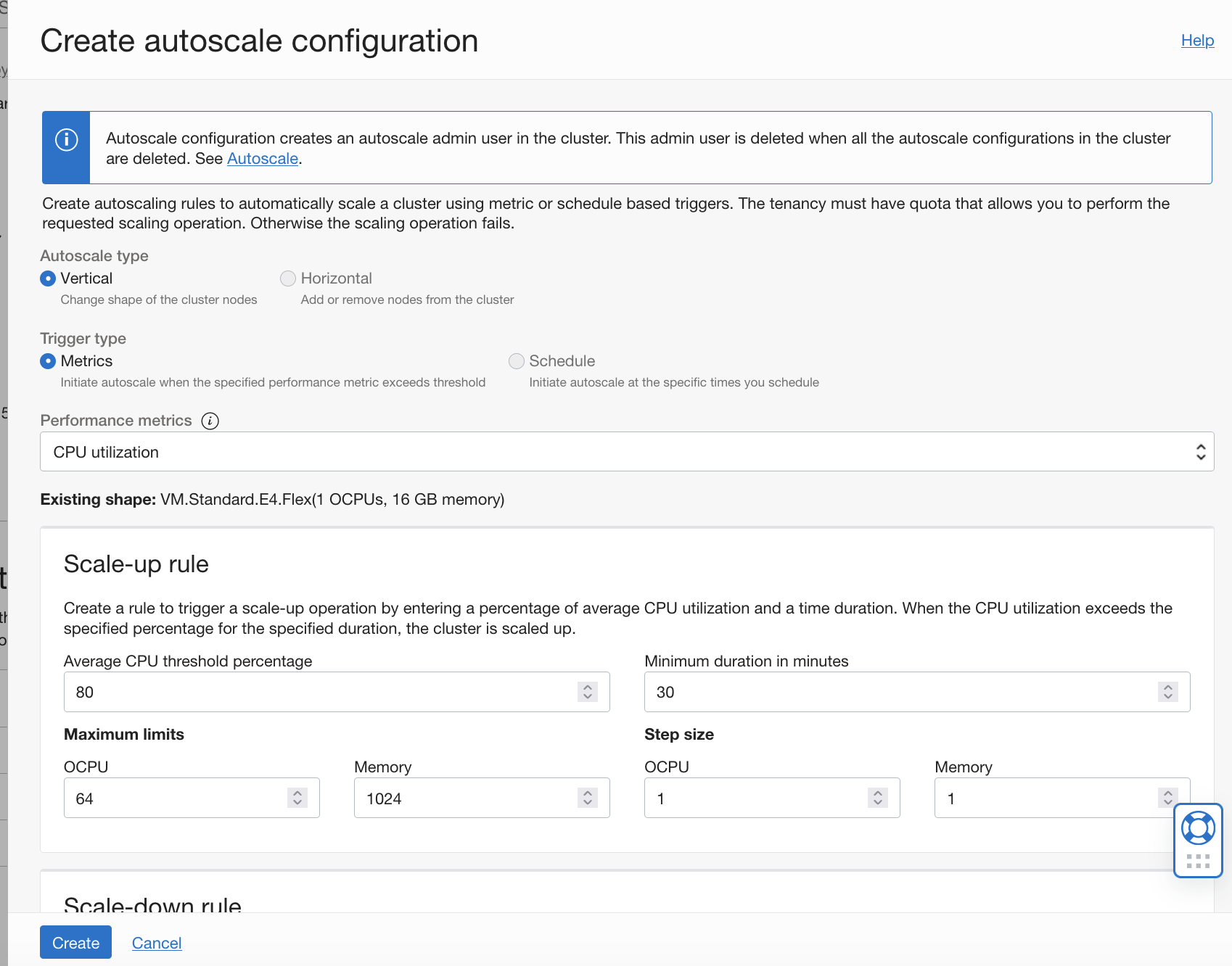The width and height of the screenshot is (1232, 966).
Task: Click the grid dots icon below the chat widget
Action: pyautogui.click(x=1198, y=862)
